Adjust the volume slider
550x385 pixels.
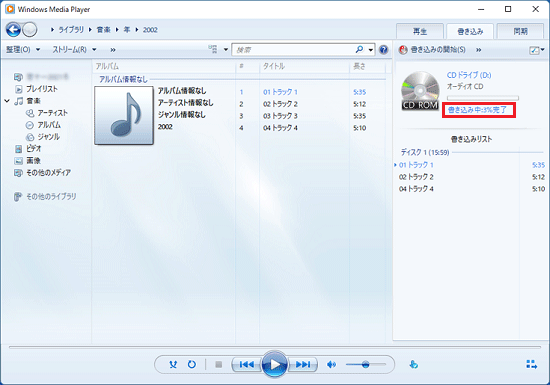click(x=365, y=365)
